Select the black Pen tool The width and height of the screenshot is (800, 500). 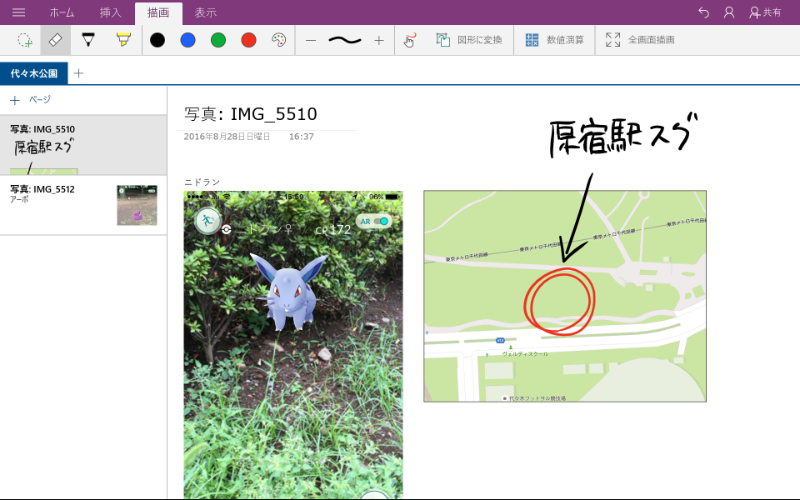click(88, 40)
